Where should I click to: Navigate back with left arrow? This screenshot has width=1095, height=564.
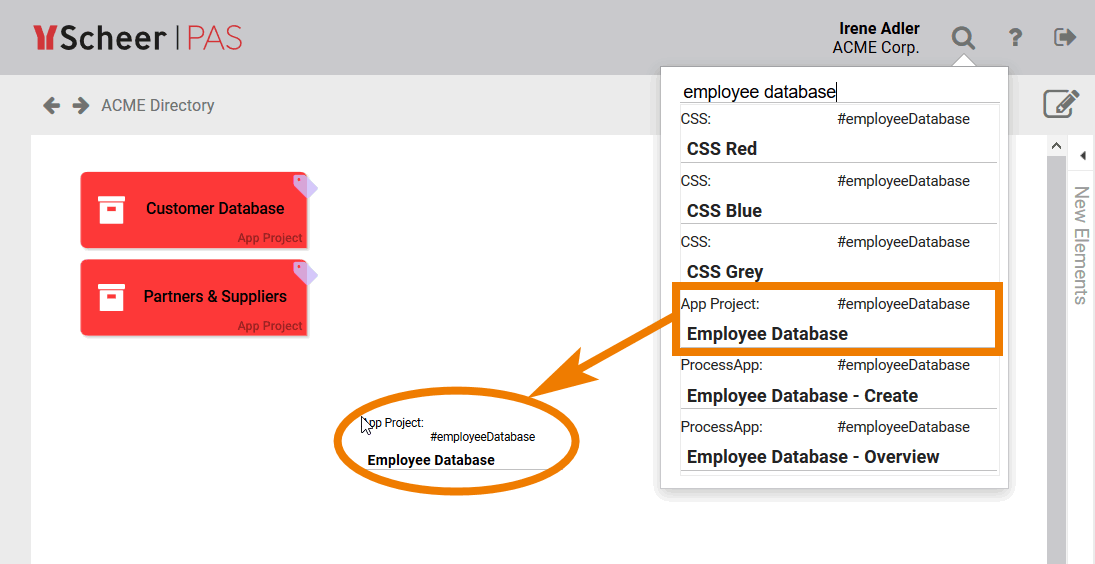(x=52, y=105)
